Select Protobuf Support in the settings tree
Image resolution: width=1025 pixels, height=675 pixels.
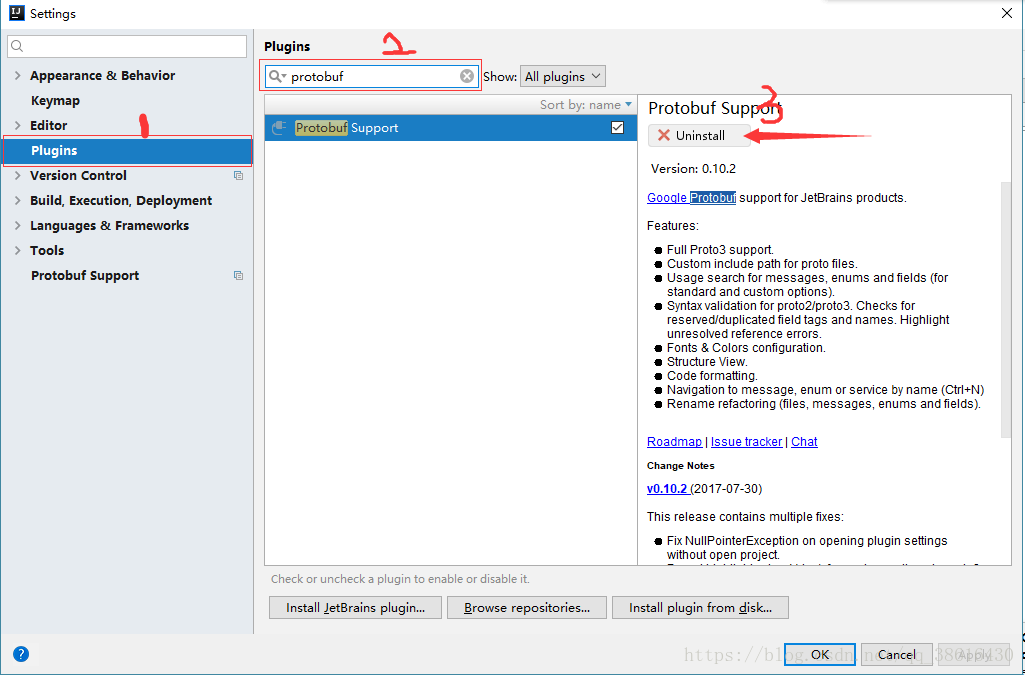85,276
